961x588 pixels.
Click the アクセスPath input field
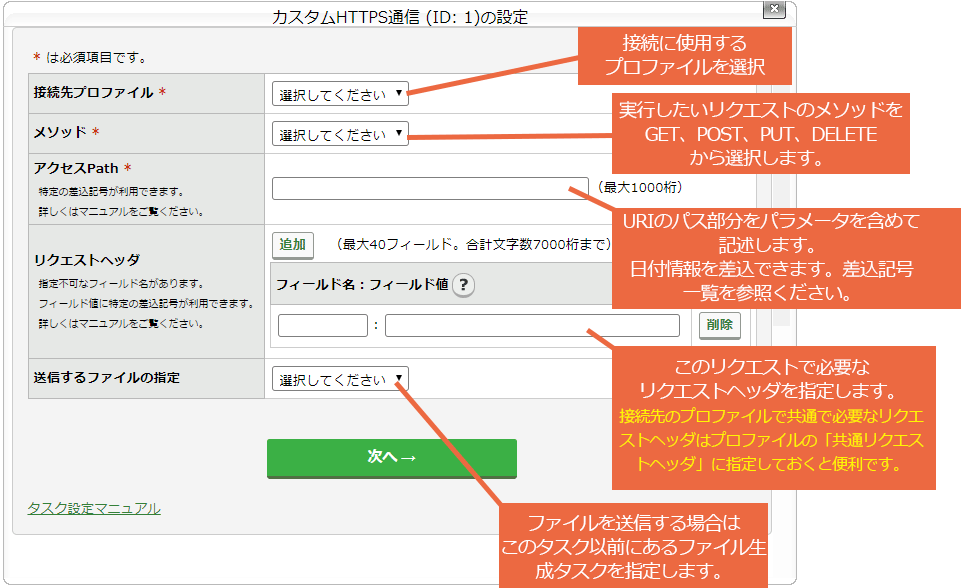click(430, 188)
